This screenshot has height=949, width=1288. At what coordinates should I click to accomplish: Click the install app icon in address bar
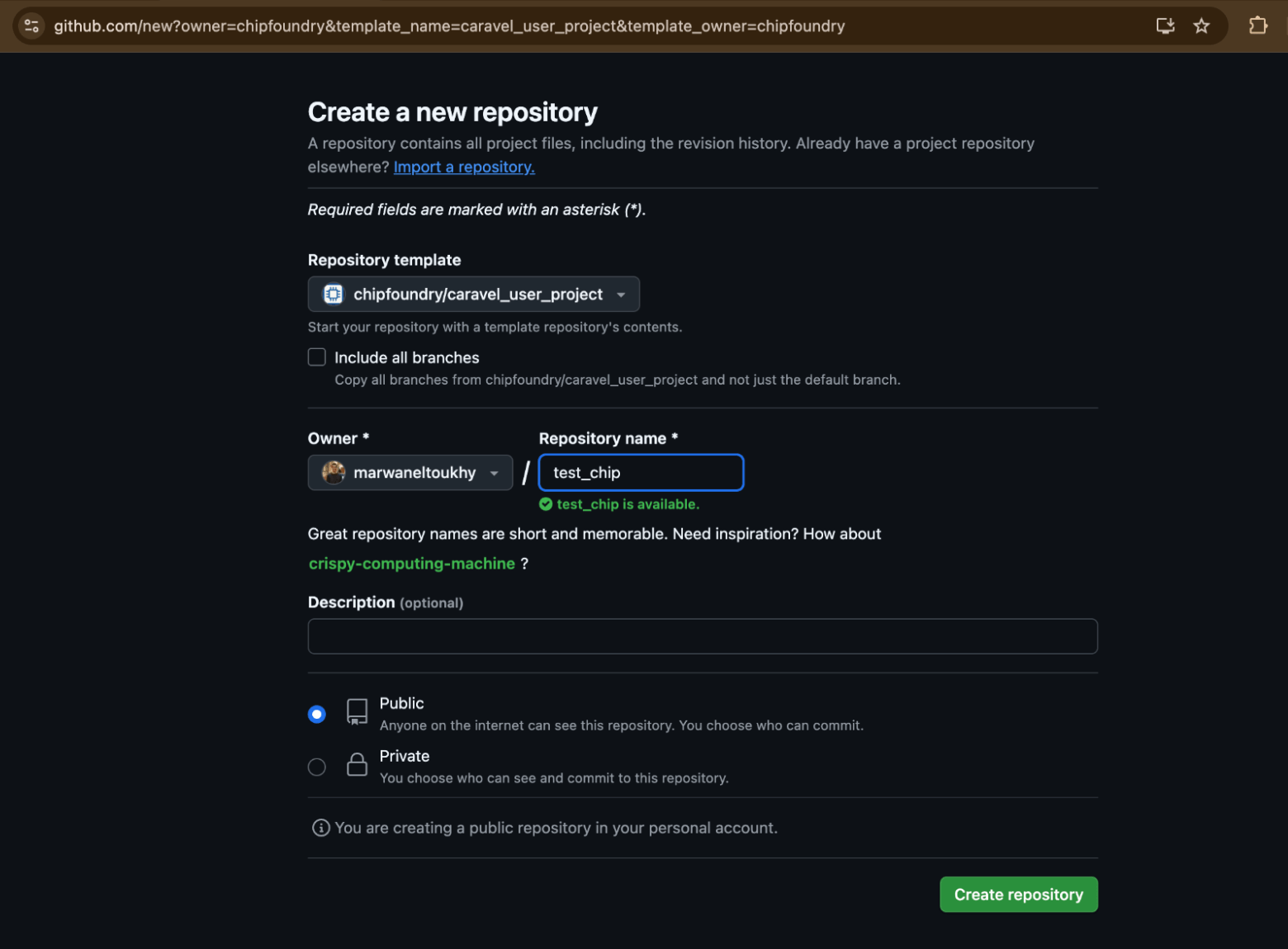[x=1165, y=26]
